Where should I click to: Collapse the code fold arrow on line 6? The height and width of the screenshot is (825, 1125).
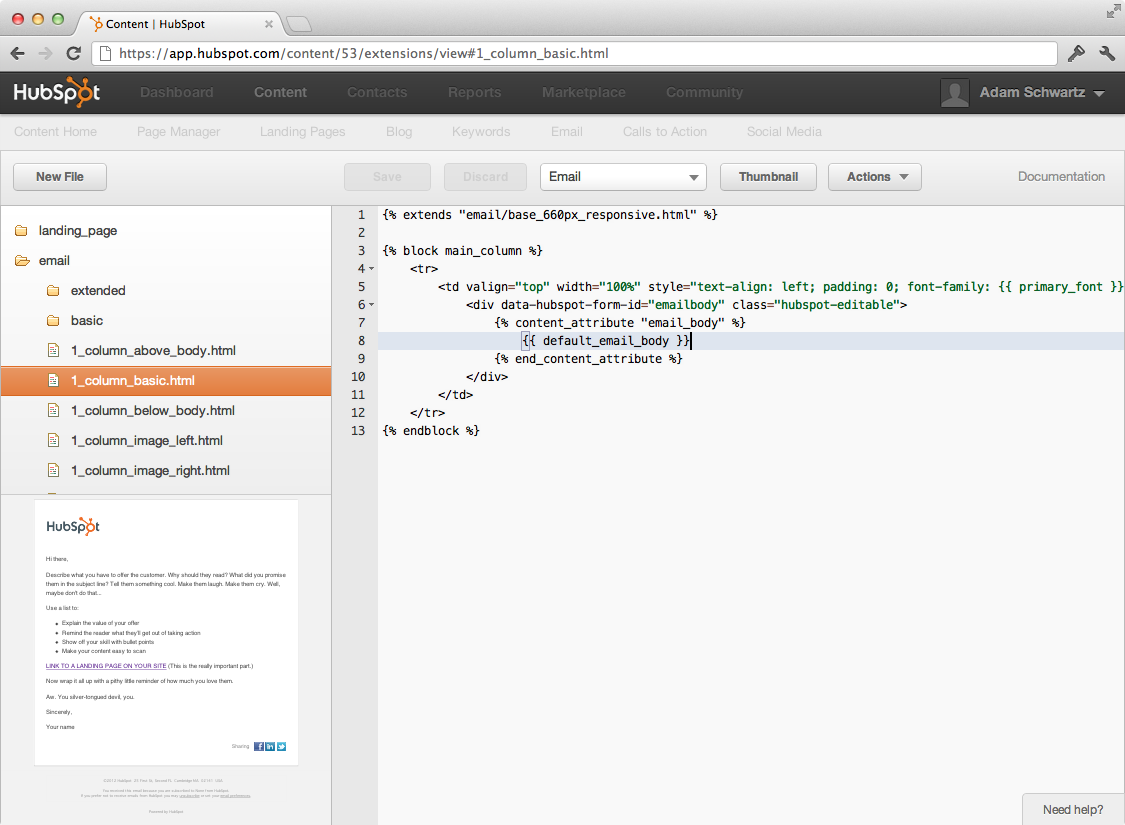[372, 305]
